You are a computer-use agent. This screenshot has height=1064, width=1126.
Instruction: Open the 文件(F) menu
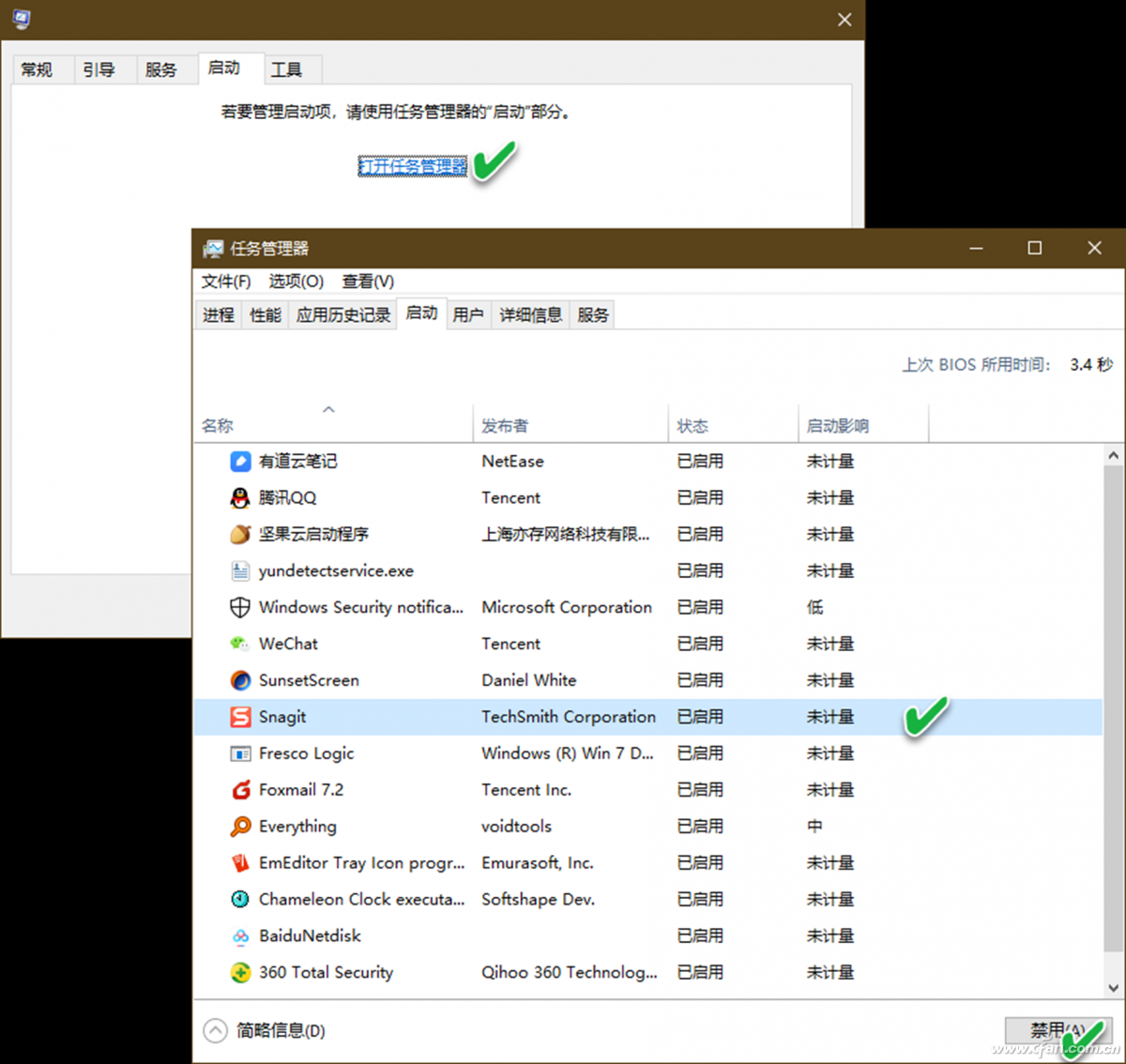point(226,281)
